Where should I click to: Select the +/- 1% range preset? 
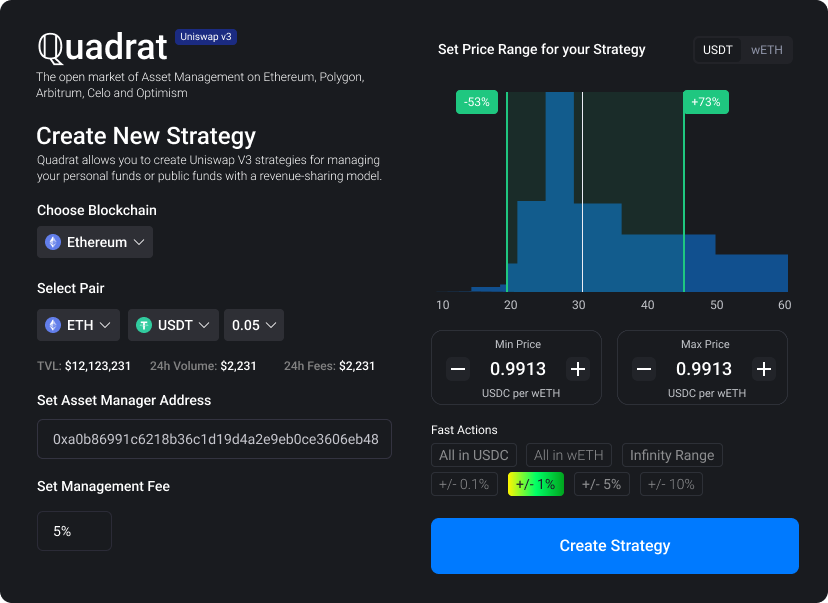pyautogui.click(x=536, y=485)
